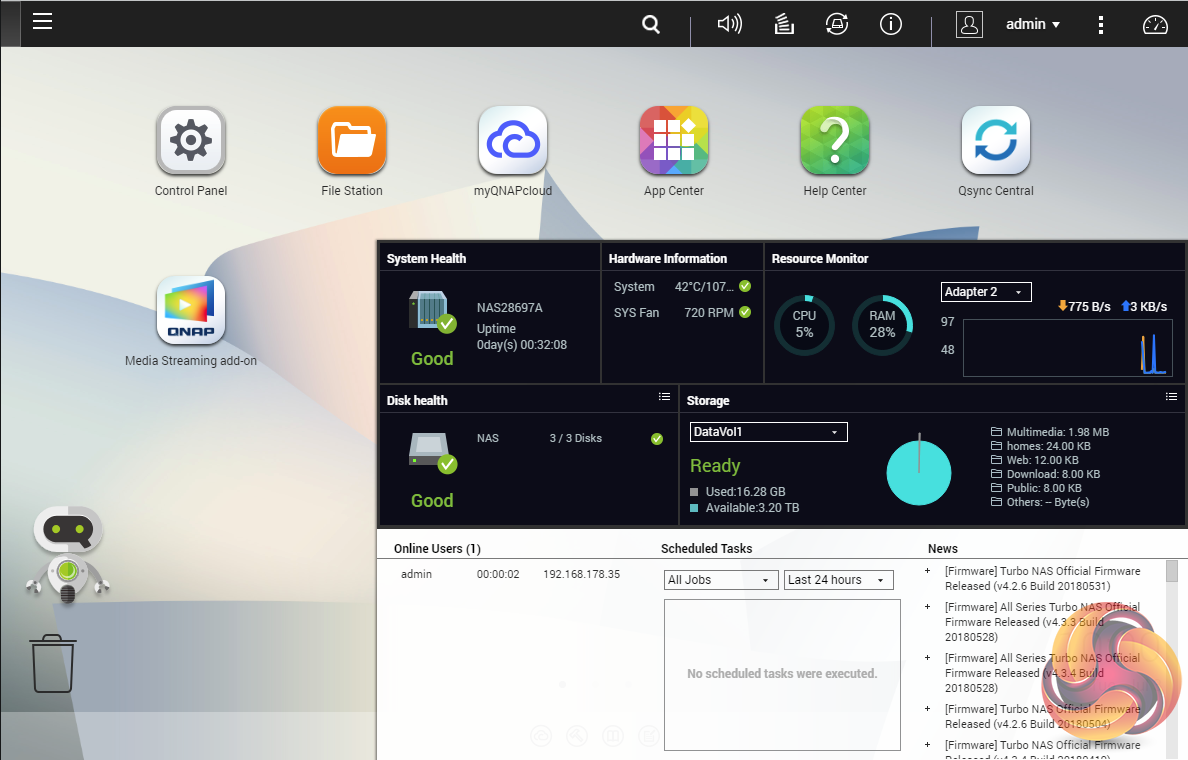Click the Hardware Information panel title
This screenshot has height=760, width=1188.
pos(667,258)
